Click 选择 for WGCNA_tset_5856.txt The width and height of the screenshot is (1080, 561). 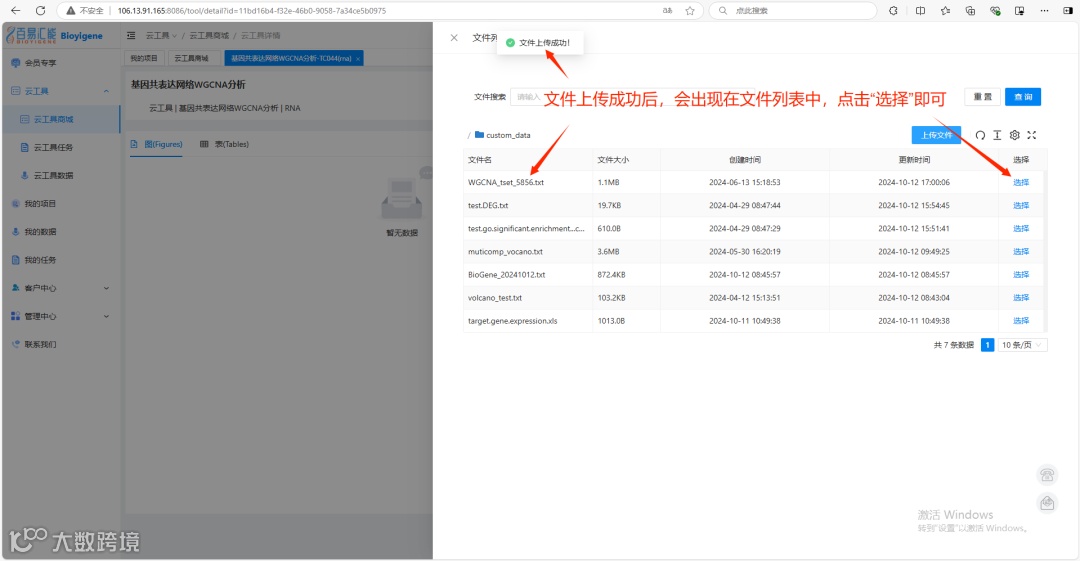[1021, 182]
